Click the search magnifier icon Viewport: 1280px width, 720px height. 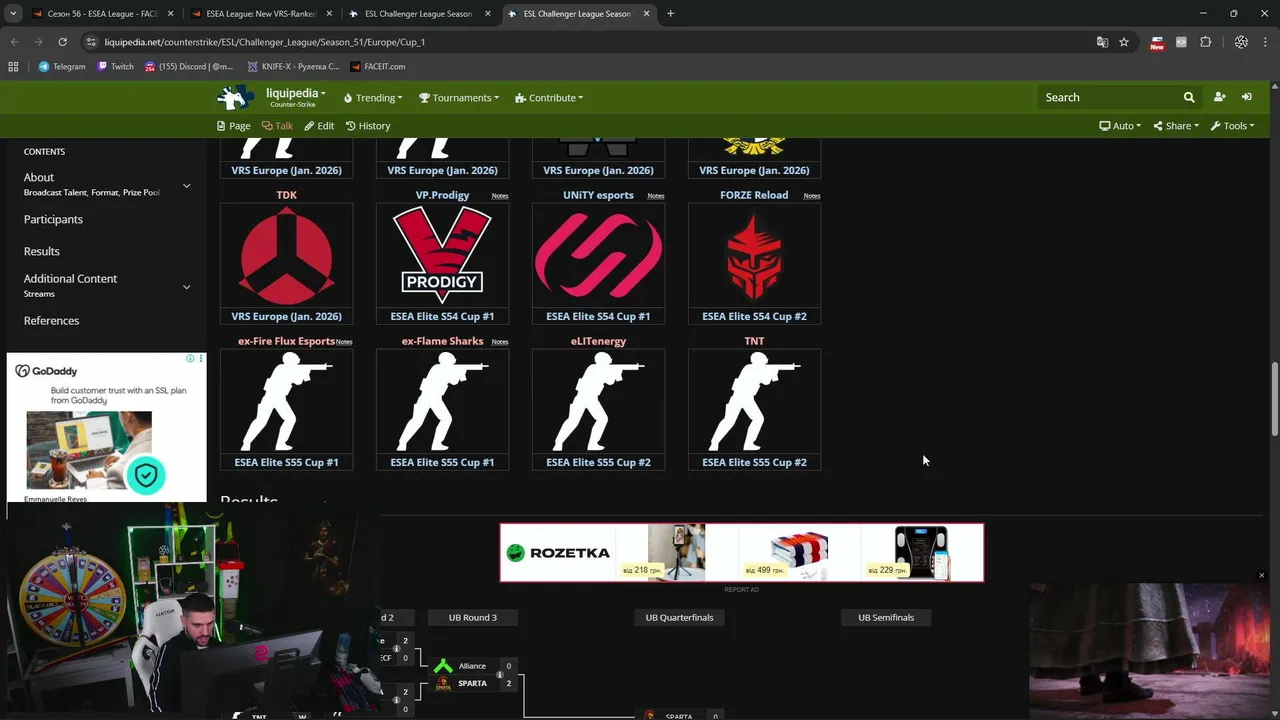(x=1189, y=97)
